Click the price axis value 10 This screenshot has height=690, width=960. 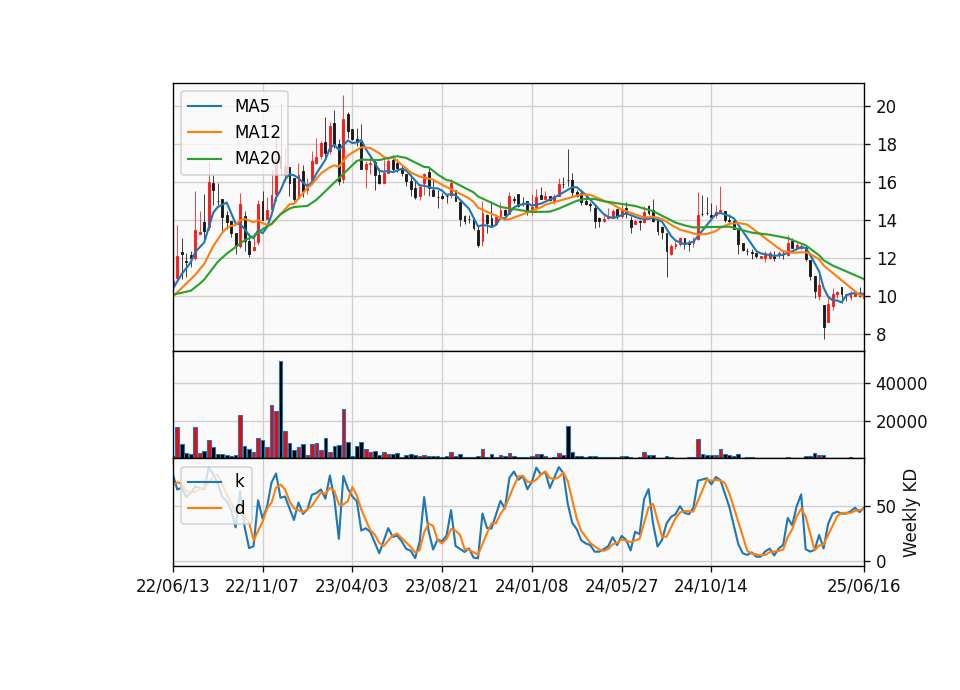[x=886, y=297]
